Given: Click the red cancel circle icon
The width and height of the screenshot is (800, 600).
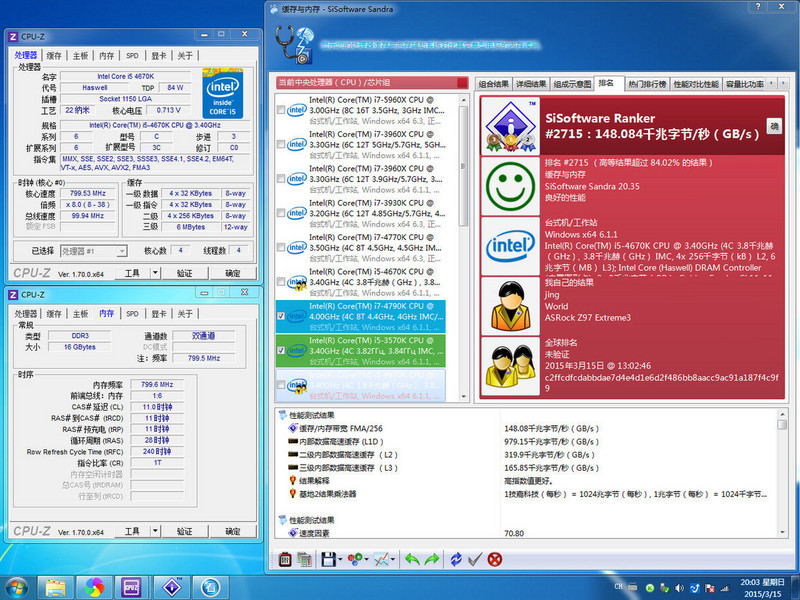Looking at the screenshot, I should click(x=494, y=559).
